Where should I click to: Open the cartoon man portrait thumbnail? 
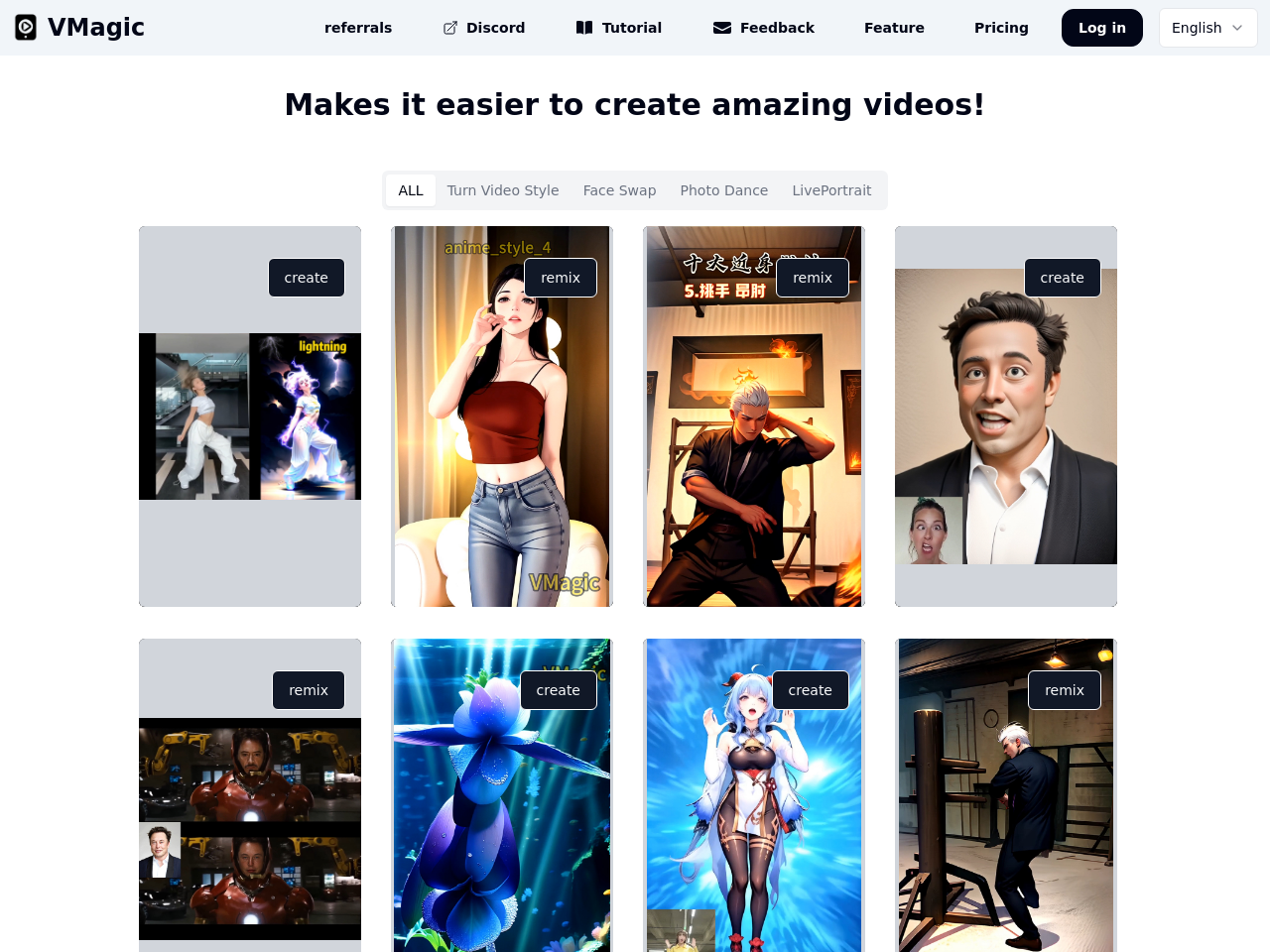coord(1006,416)
